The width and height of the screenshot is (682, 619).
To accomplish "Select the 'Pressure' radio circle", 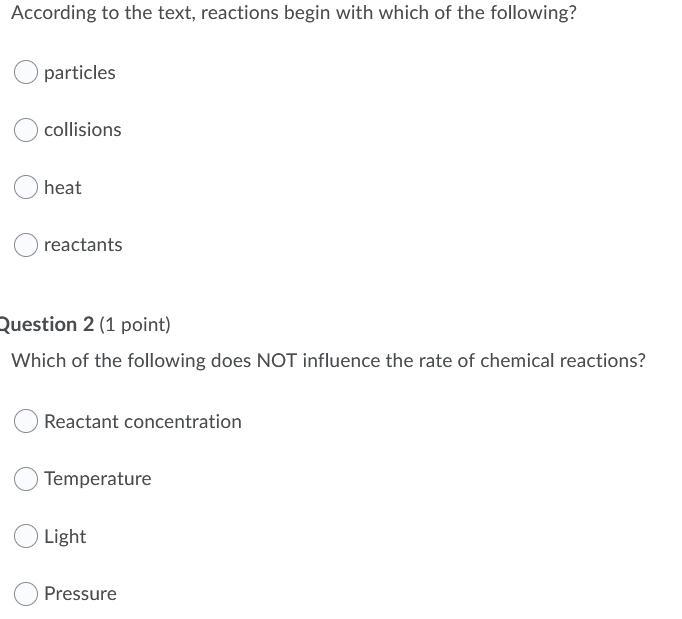I will tap(26, 594).
